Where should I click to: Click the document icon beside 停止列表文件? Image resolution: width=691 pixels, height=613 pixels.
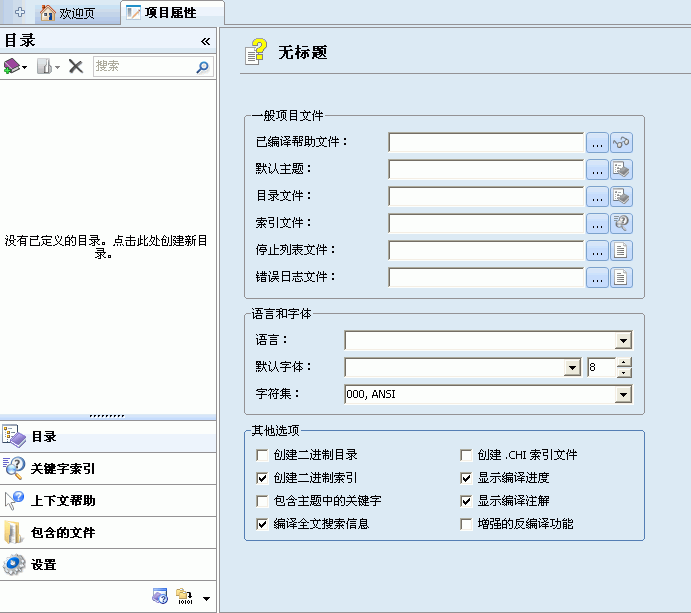pyautogui.click(x=621, y=251)
